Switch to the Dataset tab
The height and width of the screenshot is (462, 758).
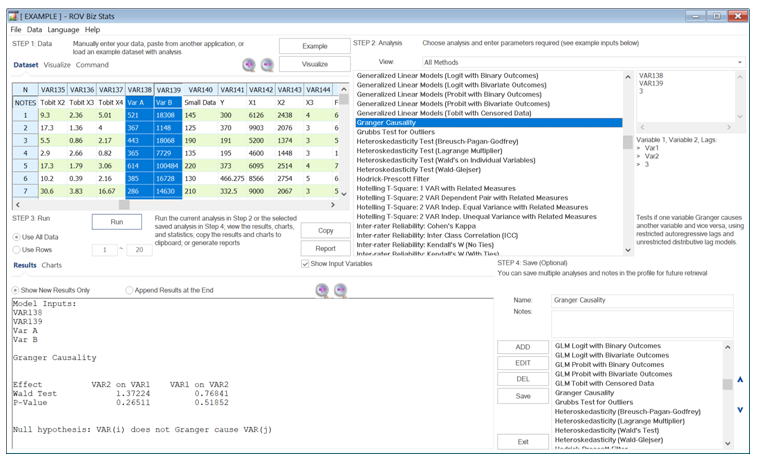point(26,65)
